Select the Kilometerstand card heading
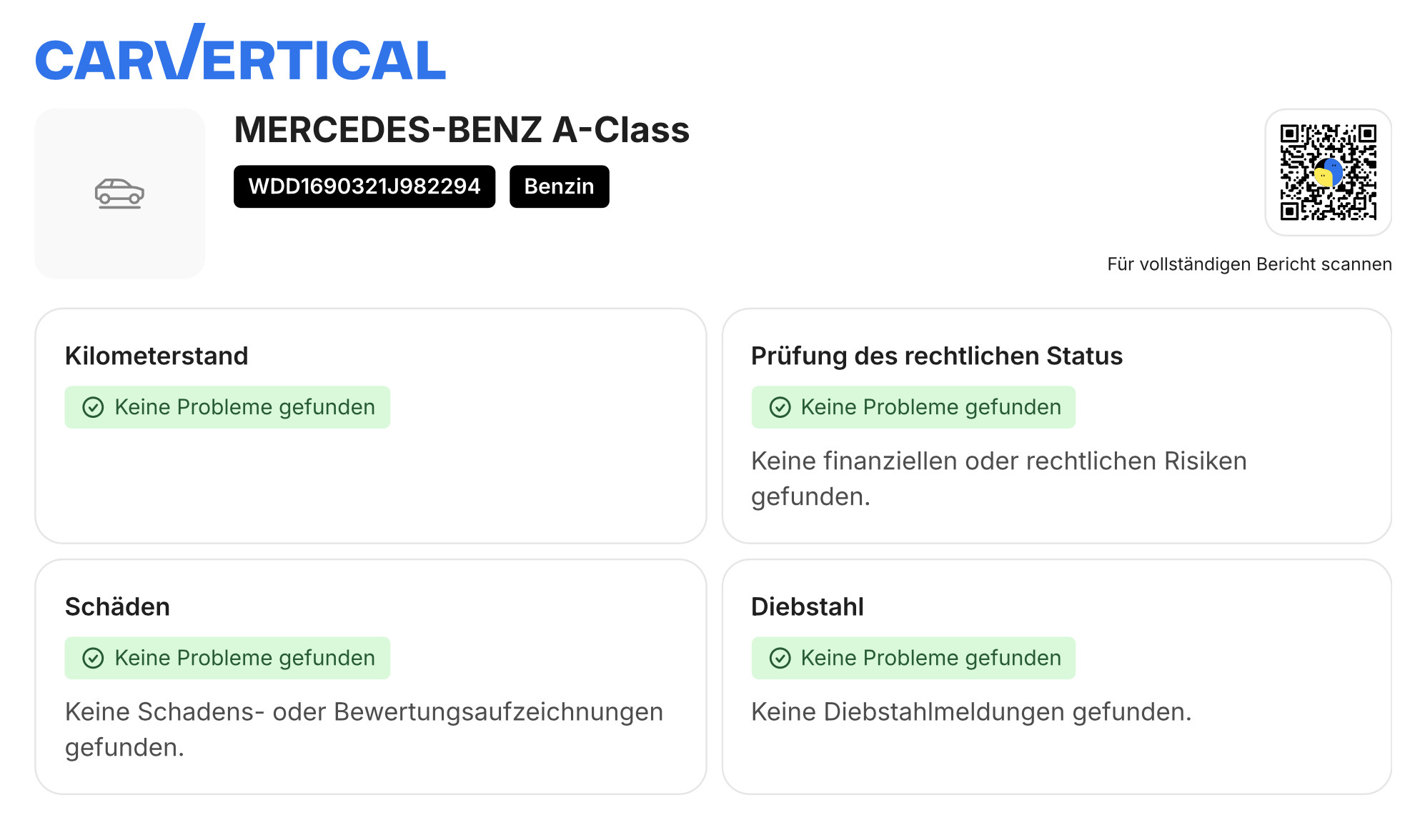Image resolution: width=1425 pixels, height=840 pixels. pos(157,356)
